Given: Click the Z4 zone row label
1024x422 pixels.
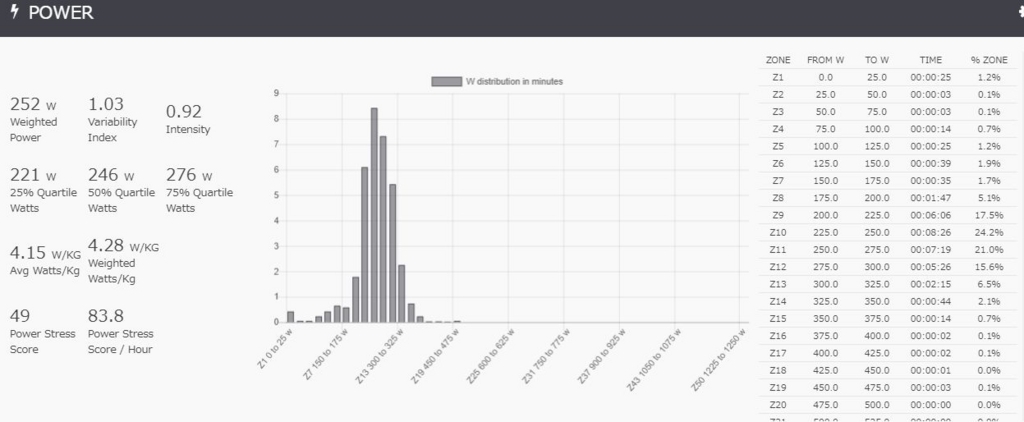Looking at the screenshot, I should (778, 129).
